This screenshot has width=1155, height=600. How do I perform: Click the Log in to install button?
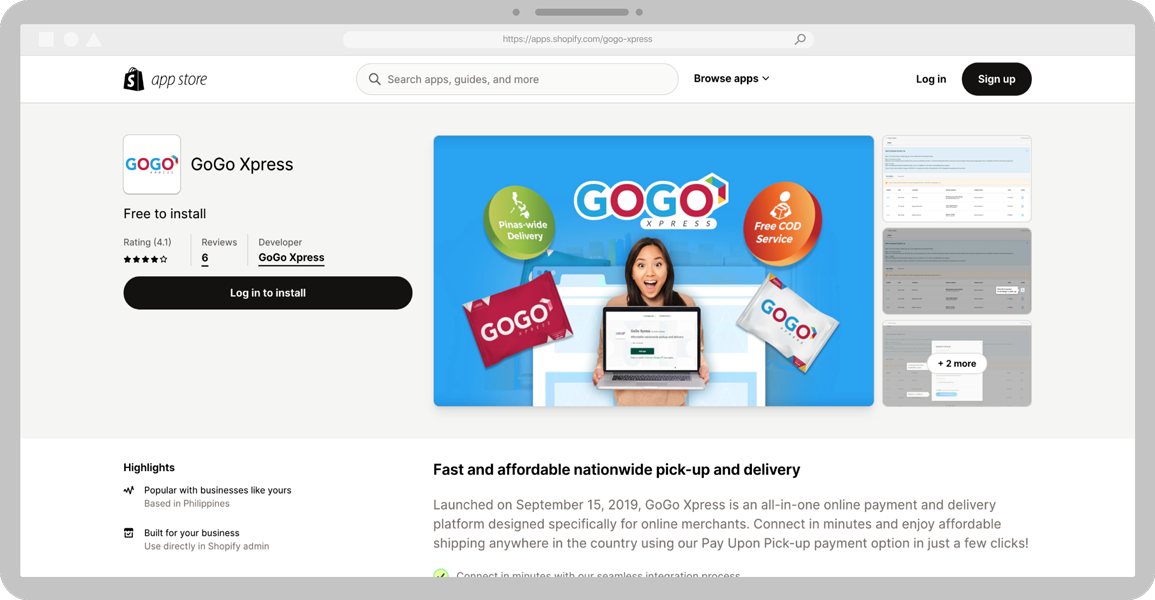(267, 293)
